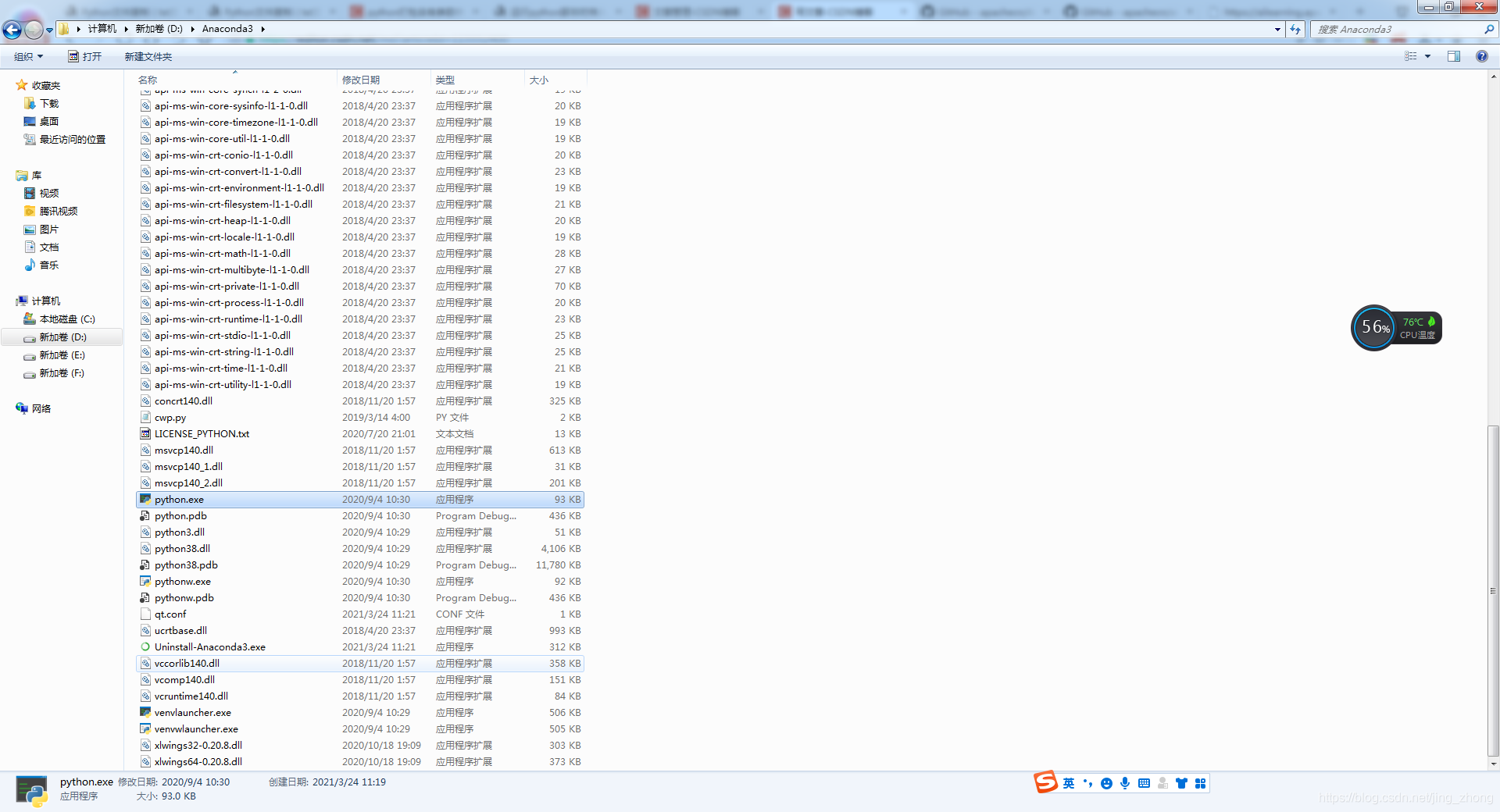Change view with the view icon button
Screen dimensions: 1500x812
coord(1411,56)
